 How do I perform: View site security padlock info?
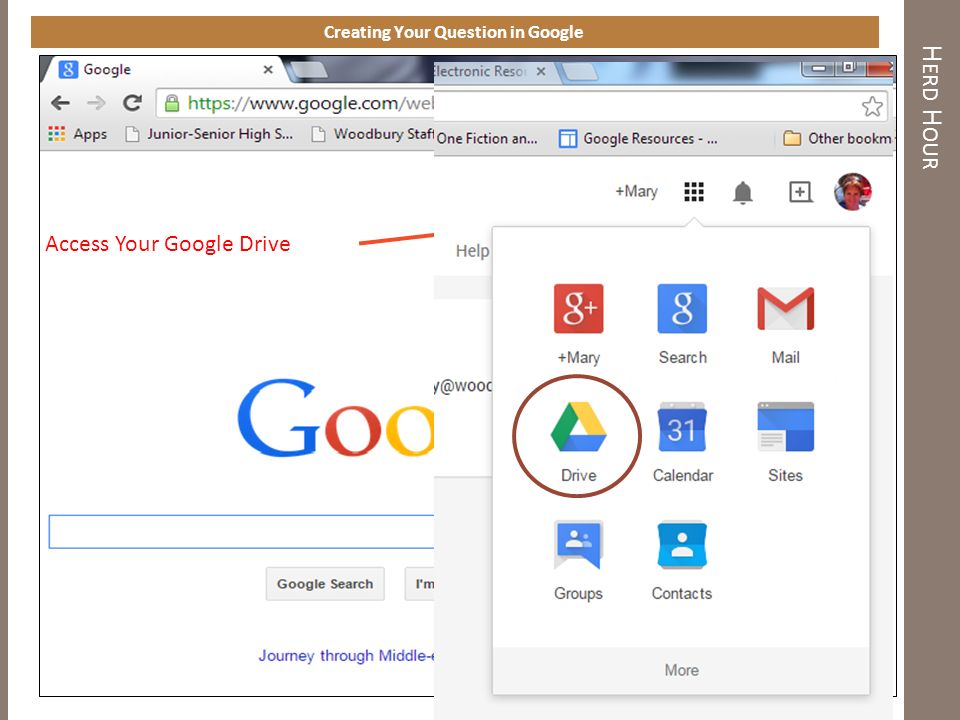click(x=173, y=103)
